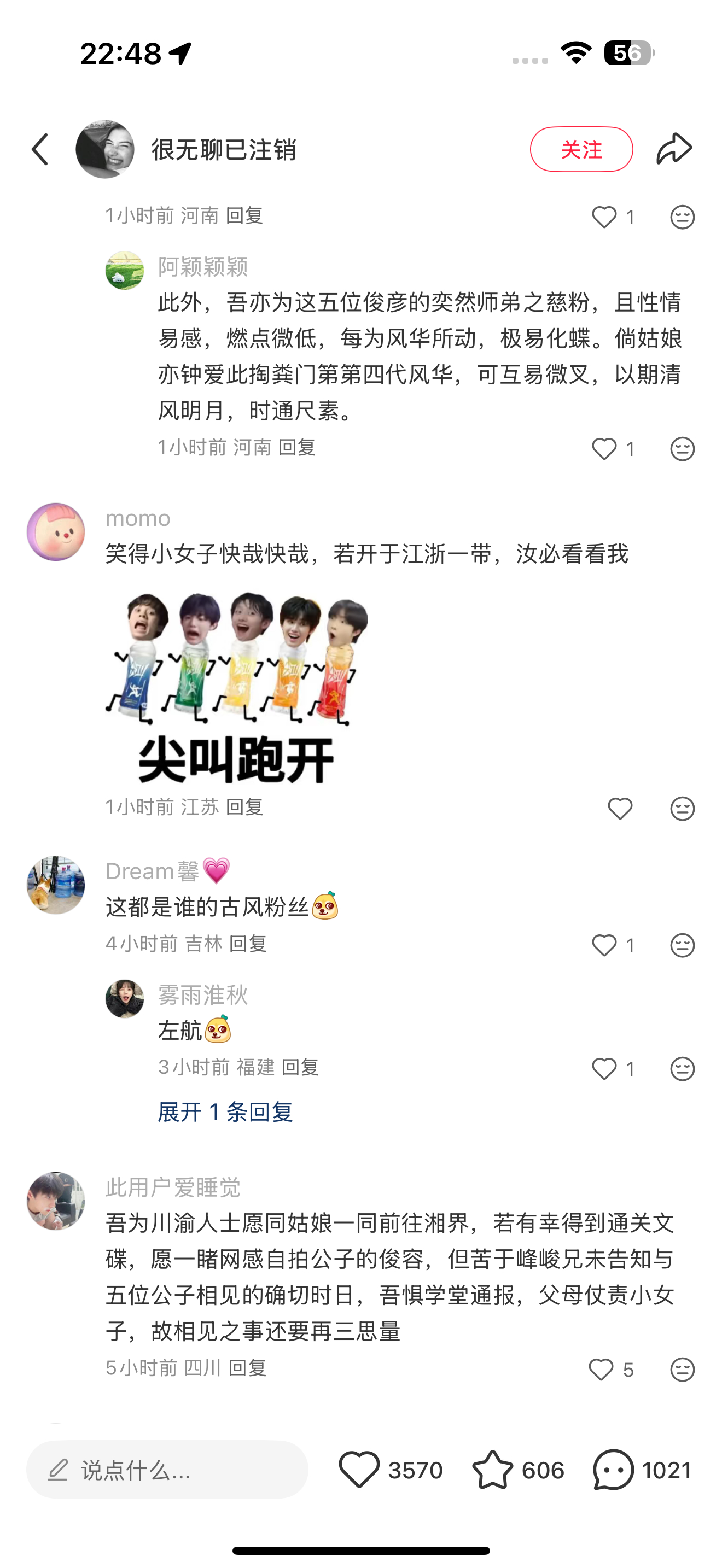722x1568 pixels.
Task: Click the 关注 follow button
Action: point(581,149)
